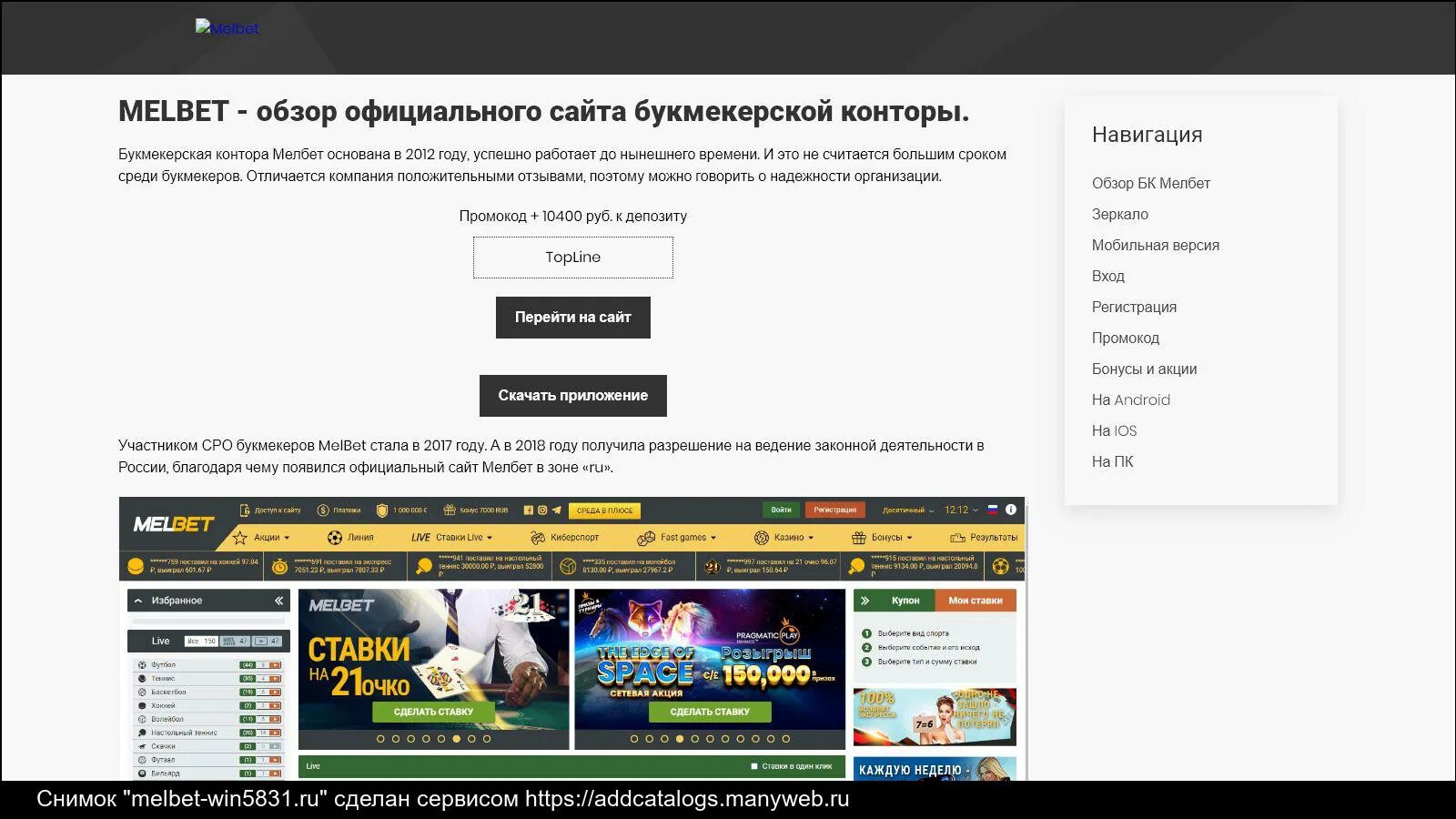Click the TopLine promo code field

tap(573, 258)
